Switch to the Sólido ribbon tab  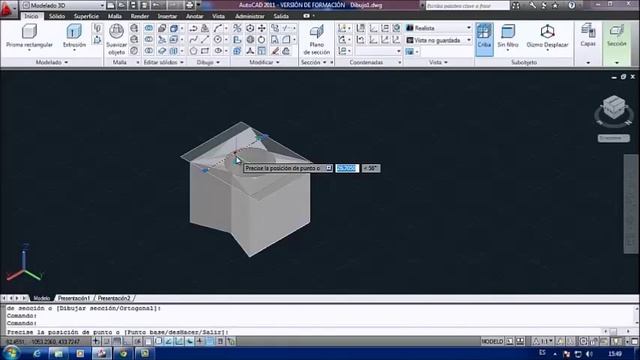click(x=57, y=16)
